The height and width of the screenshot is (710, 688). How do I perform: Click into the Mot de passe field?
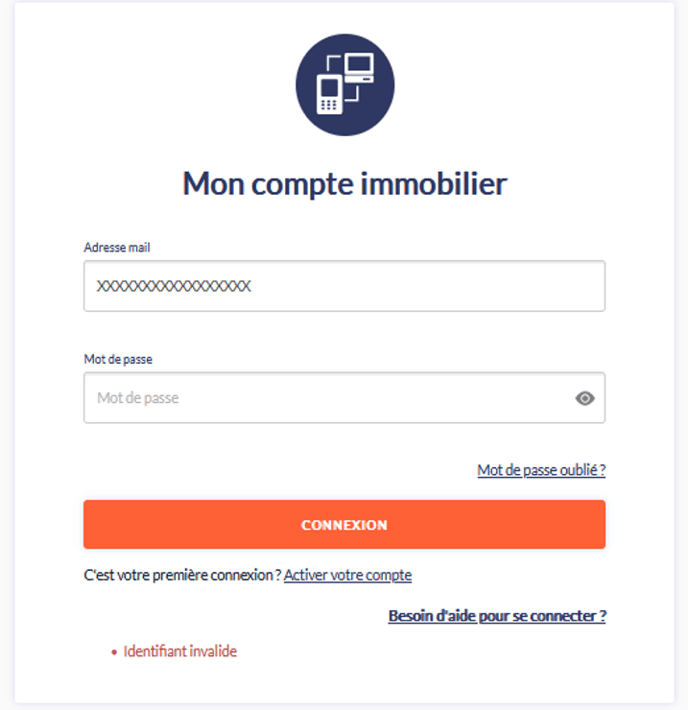coord(344,398)
